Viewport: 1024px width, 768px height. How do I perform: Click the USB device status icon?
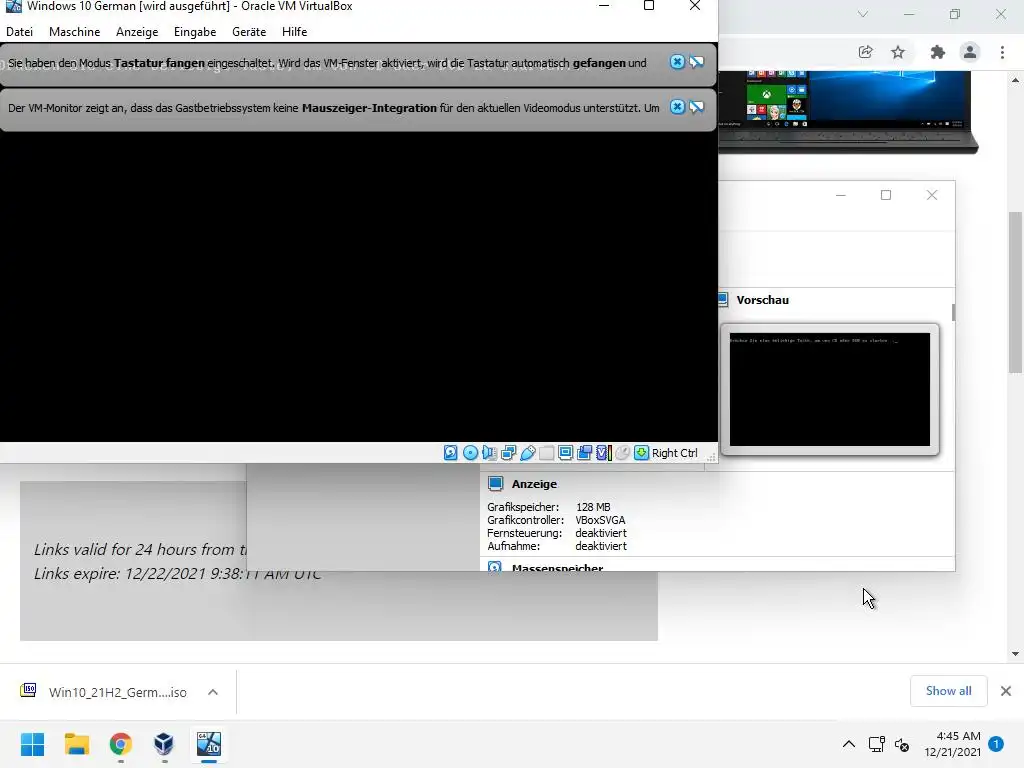pyautogui.click(x=528, y=453)
